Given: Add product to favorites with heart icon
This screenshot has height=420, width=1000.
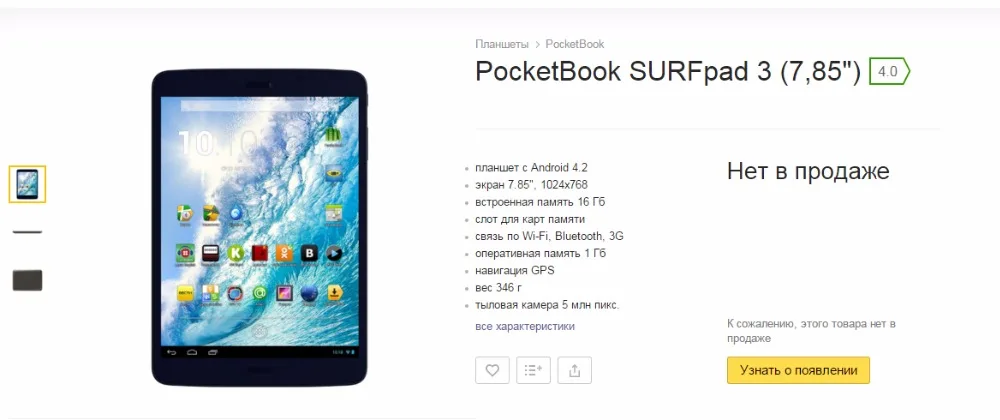Looking at the screenshot, I should [x=492, y=370].
